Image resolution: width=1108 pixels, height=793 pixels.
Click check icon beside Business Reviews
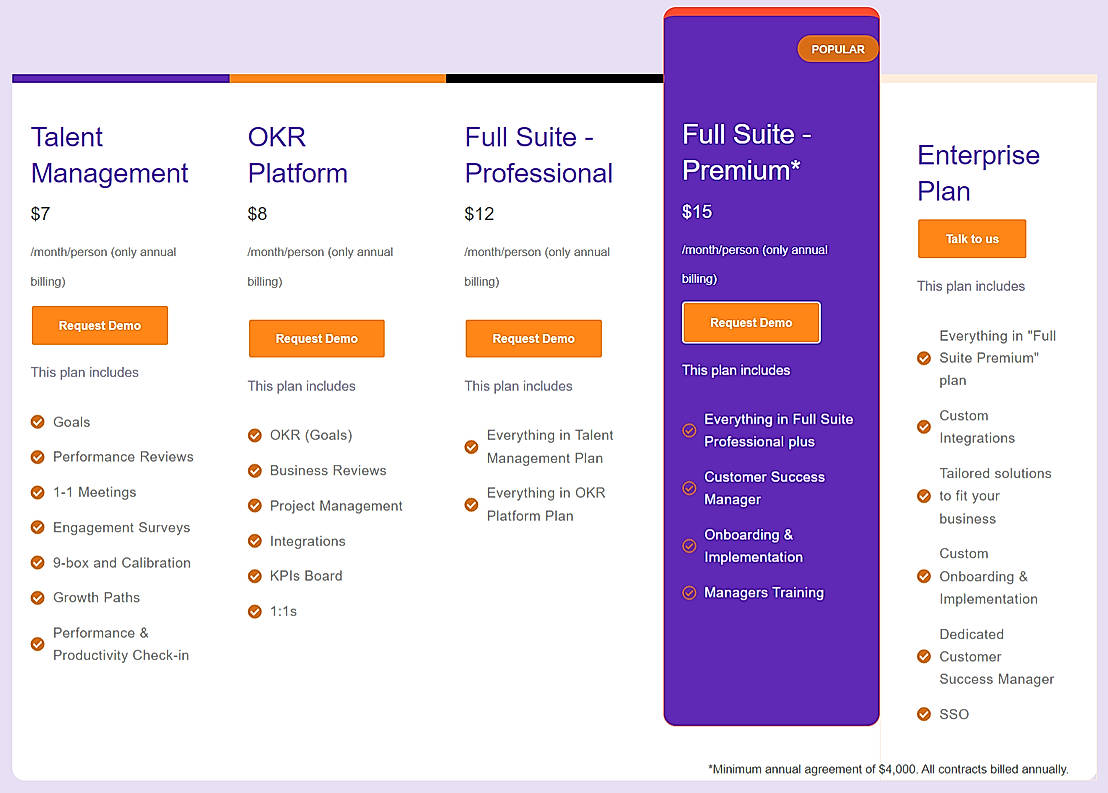pos(254,471)
